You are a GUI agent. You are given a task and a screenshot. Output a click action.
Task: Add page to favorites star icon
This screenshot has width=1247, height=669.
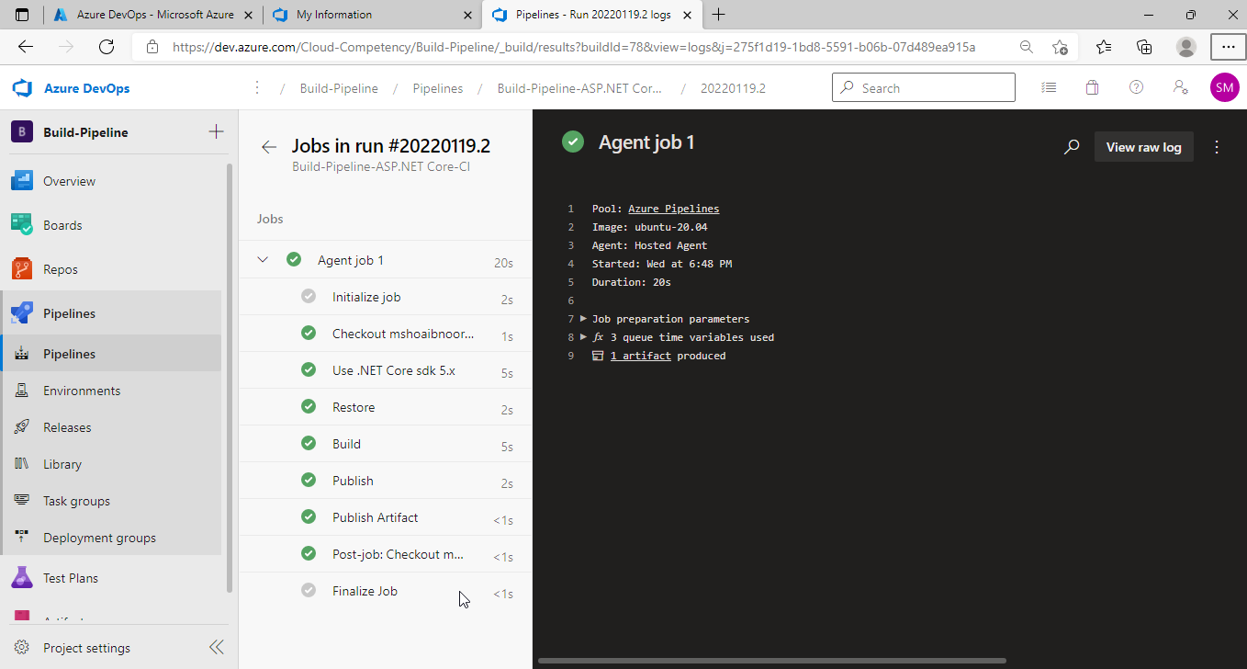click(x=1060, y=47)
